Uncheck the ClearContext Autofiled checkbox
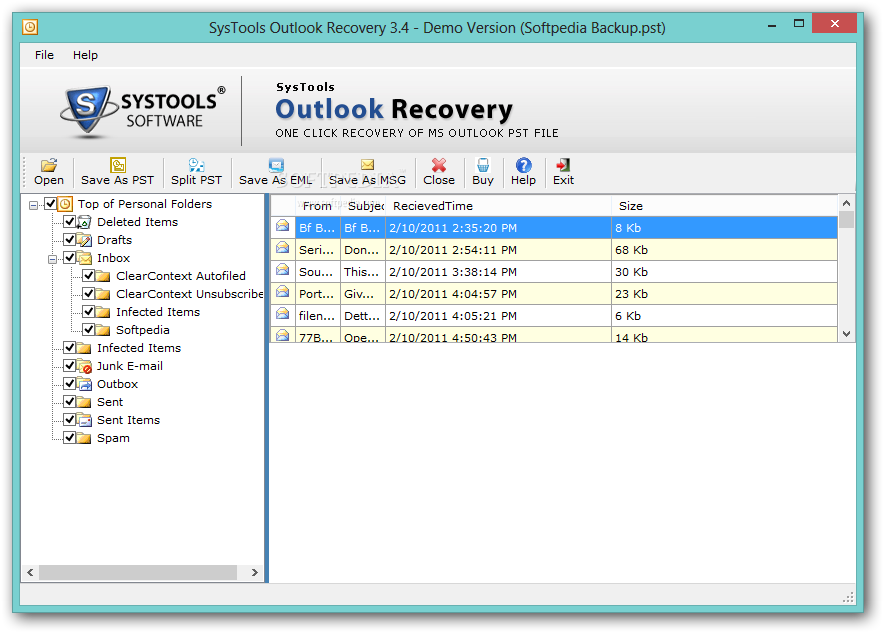 click(89, 276)
